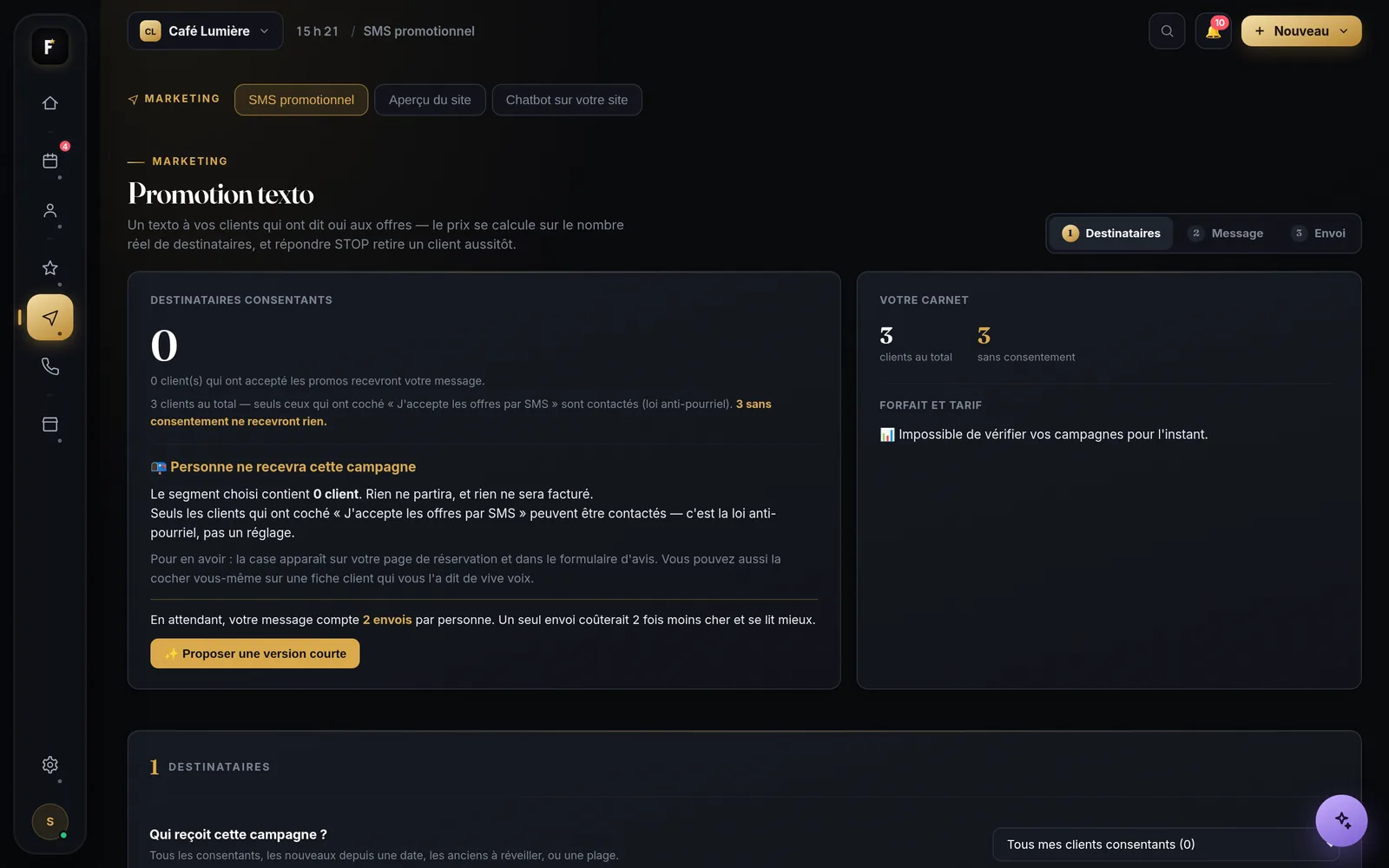Expand the Tous mes clients consentants dropdown

pos(1165,845)
